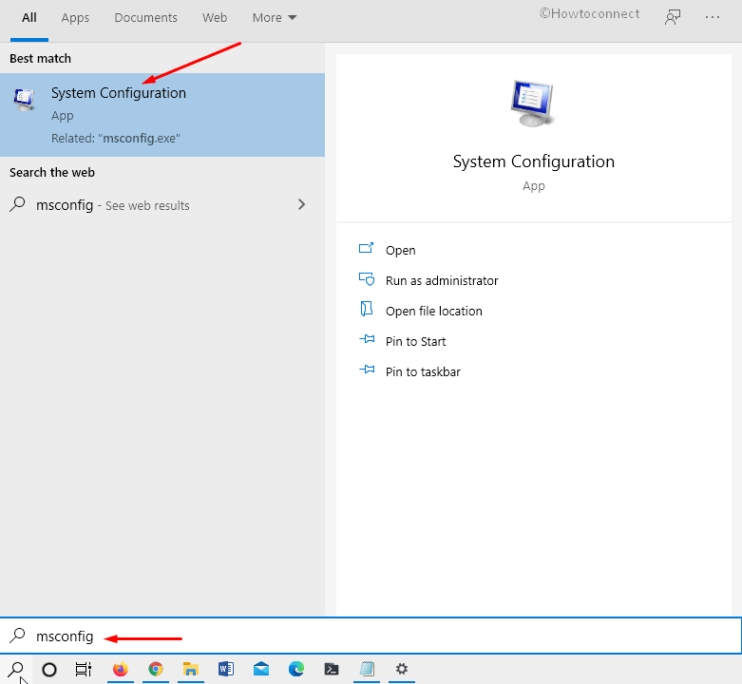Open Microsoft Edge from the taskbar

pyautogui.click(x=296, y=669)
